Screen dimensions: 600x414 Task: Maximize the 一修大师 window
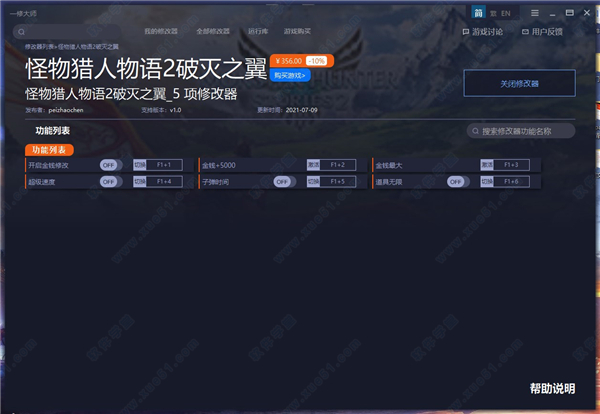(569, 13)
